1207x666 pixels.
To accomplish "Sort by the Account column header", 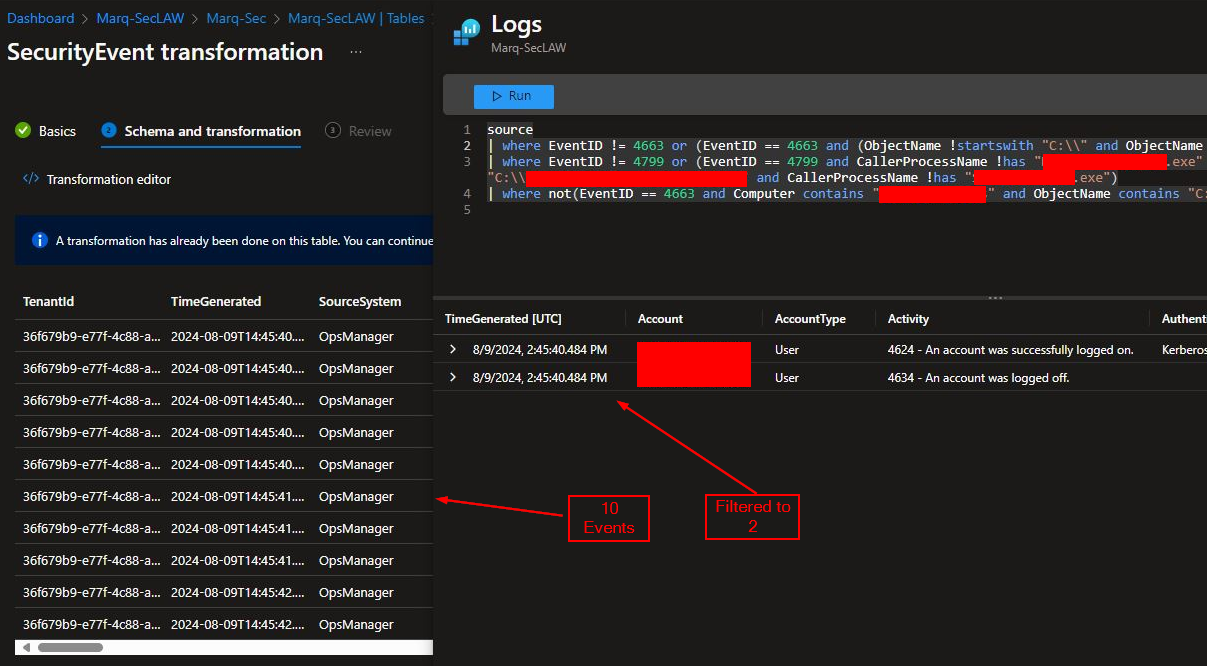I will [x=660, y=319].
